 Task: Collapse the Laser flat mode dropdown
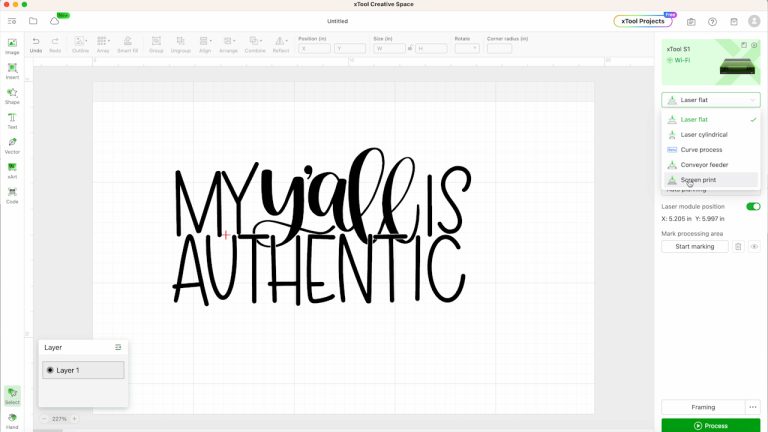(710, 100)
